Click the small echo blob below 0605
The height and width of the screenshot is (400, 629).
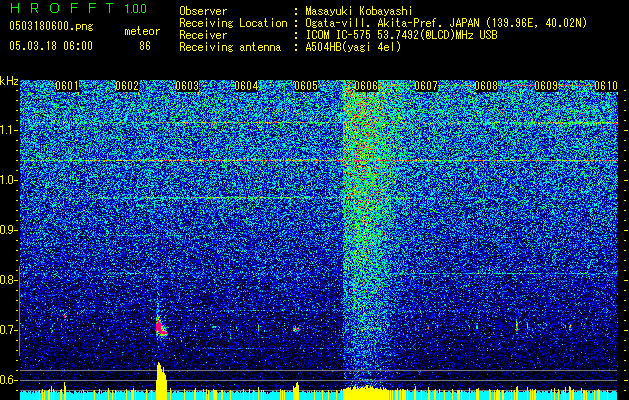pyautogui.click(x=296, y=329)
